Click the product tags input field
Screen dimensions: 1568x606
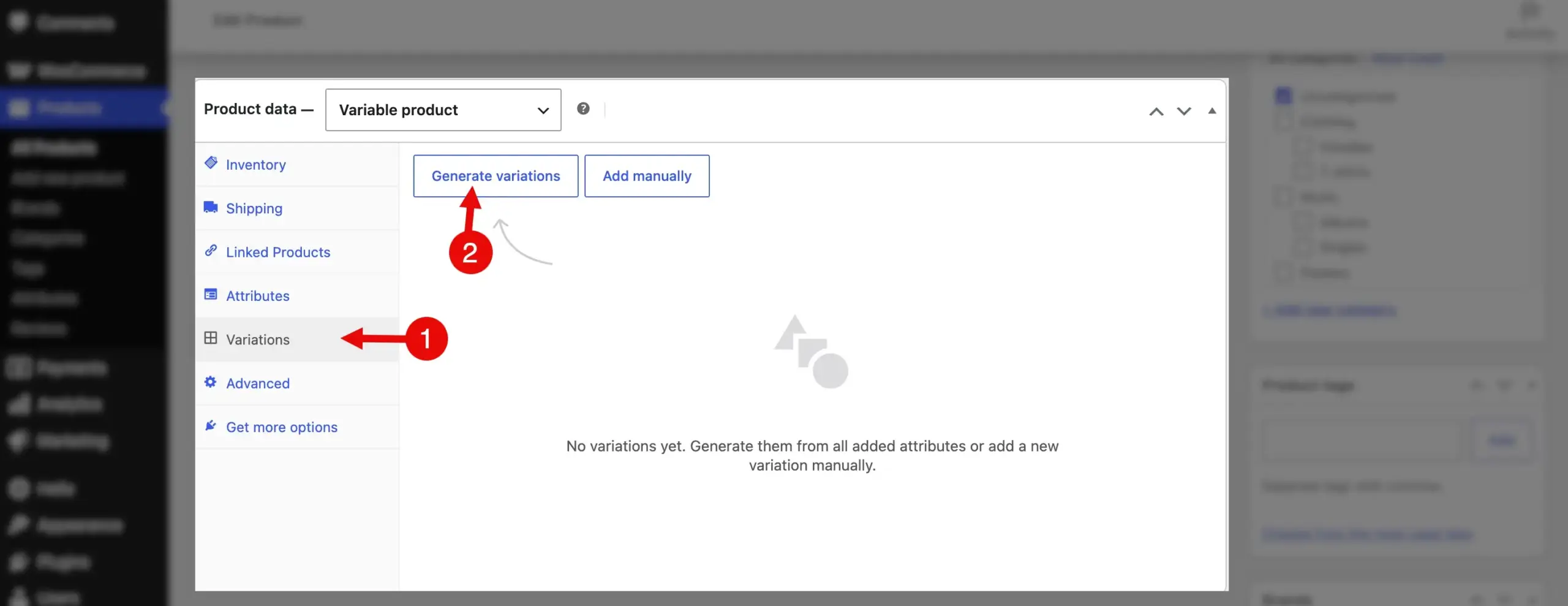[x=1362, y=440]
